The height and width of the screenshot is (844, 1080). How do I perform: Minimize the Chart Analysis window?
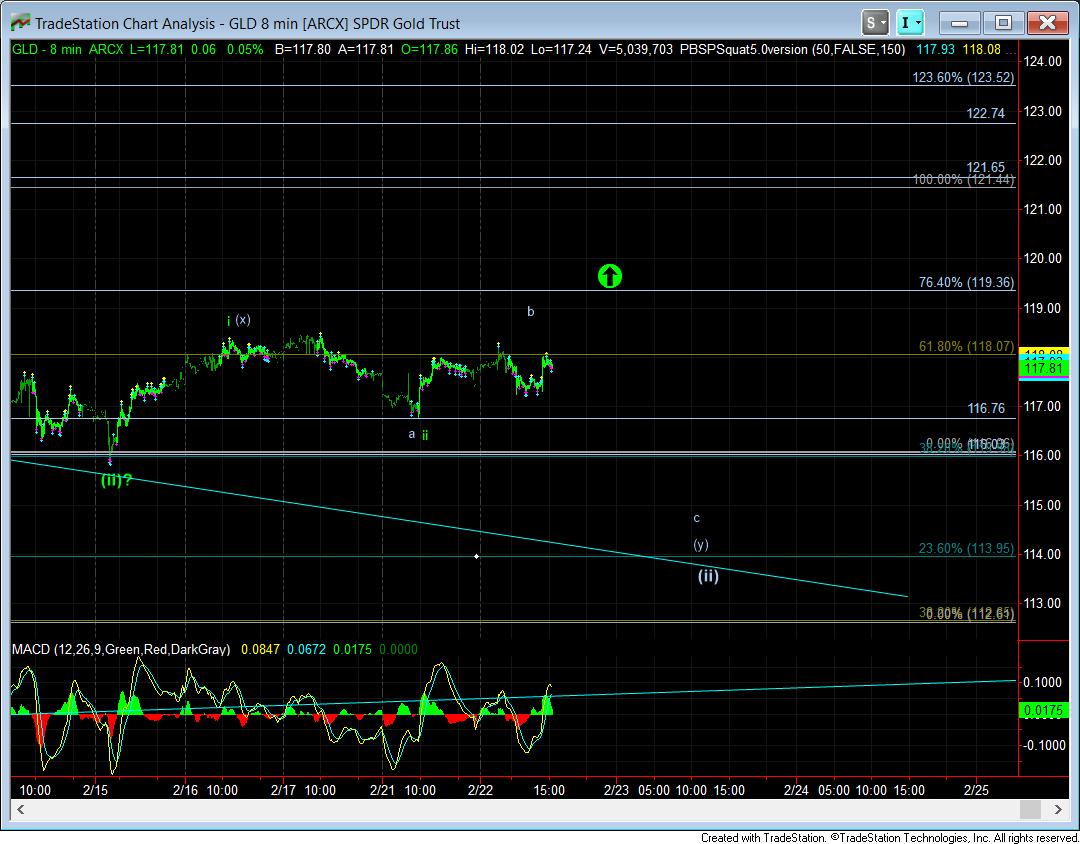(959, 23)
